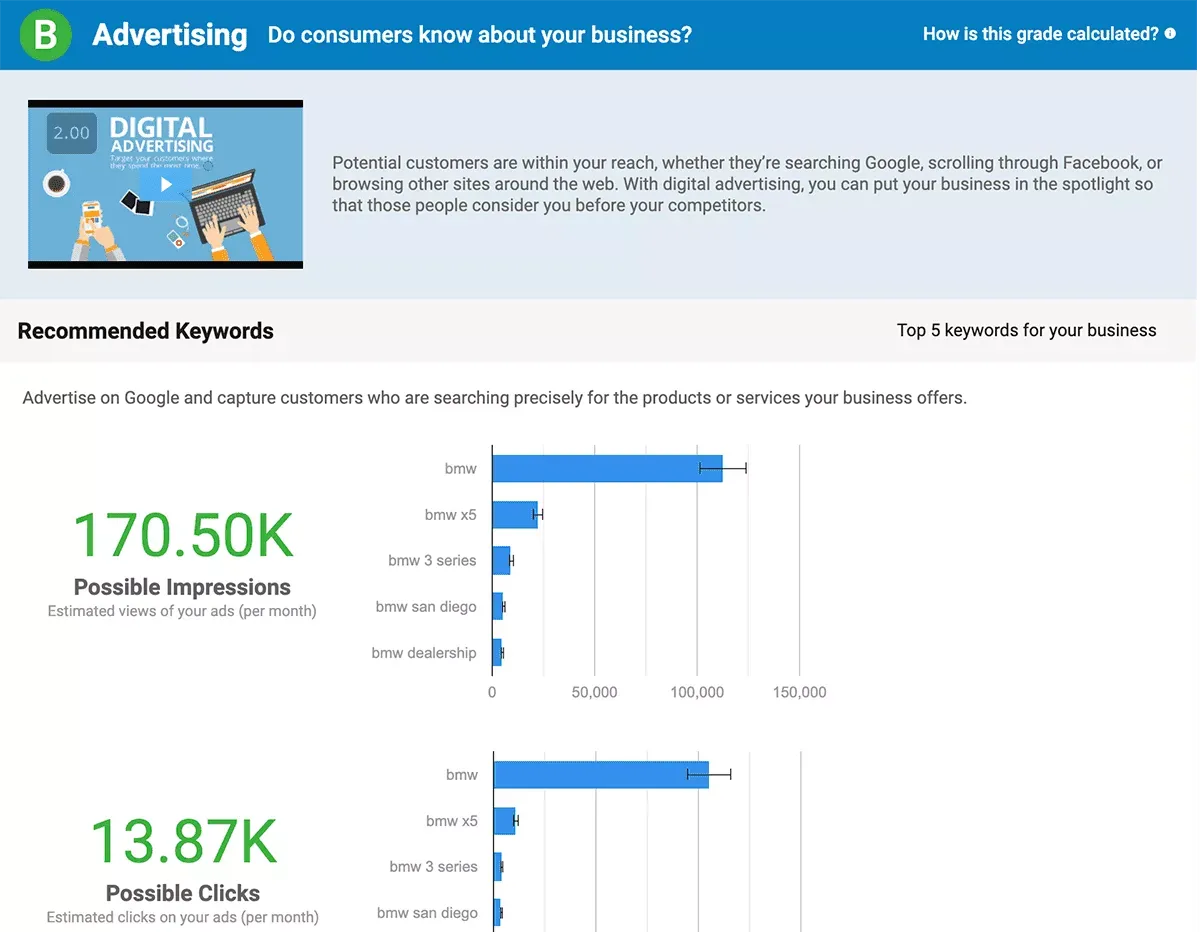Click 'Estimated clicks on your ads (per month)'
The image size is (1200, 932).
click(x=183, y=917)
